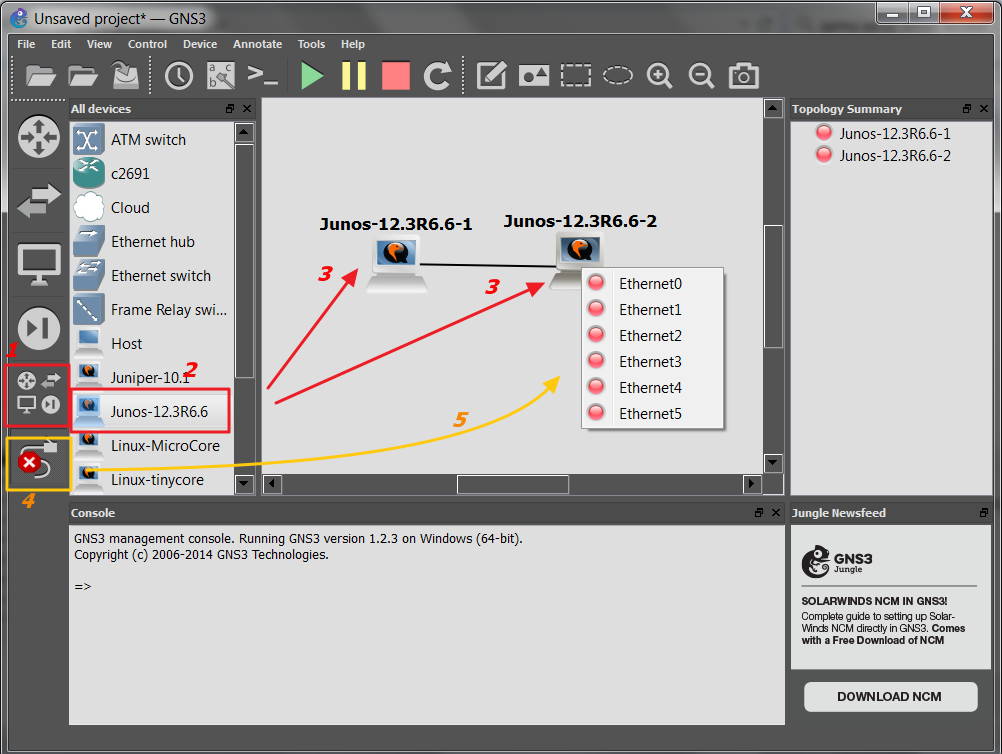This screenshot has width=1002, height=754.
Task: Browse routers in the device sidebar
Action: pyautogui.click(x=39, y=136)
